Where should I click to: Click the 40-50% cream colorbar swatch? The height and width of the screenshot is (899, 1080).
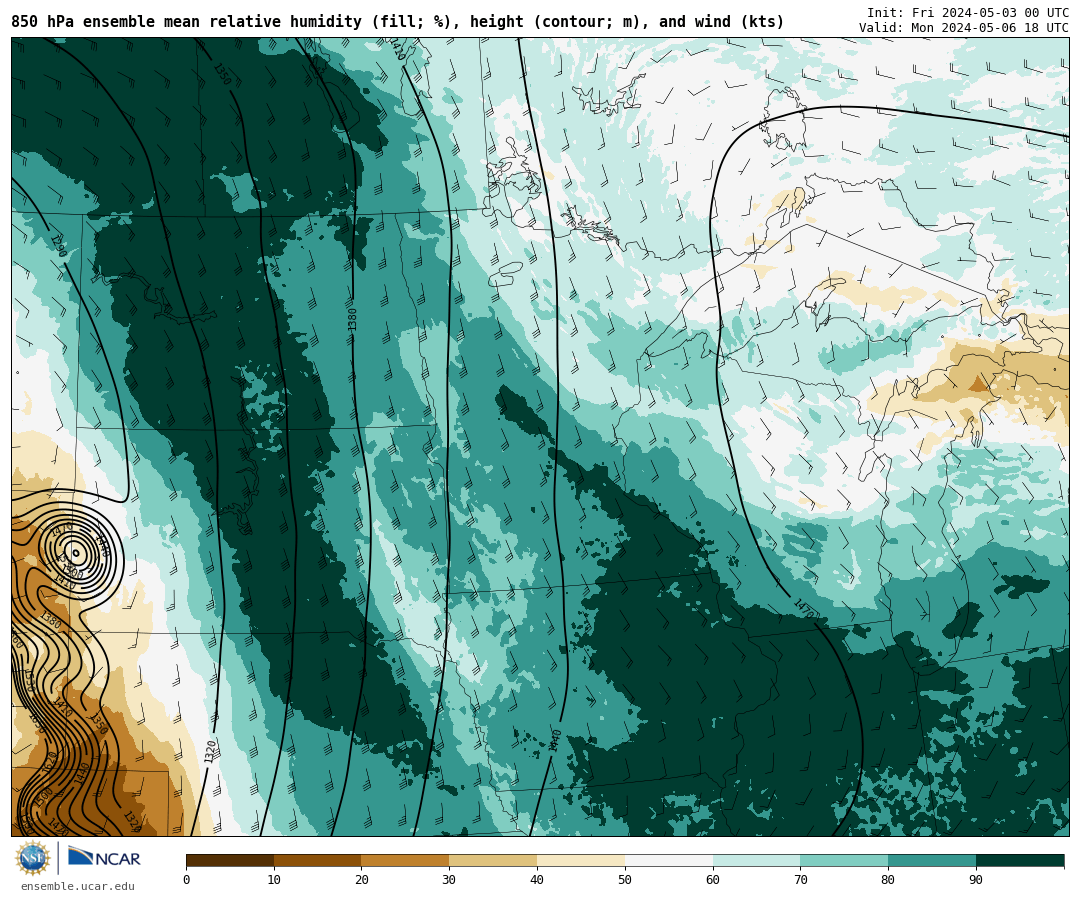tap(581, 860)
